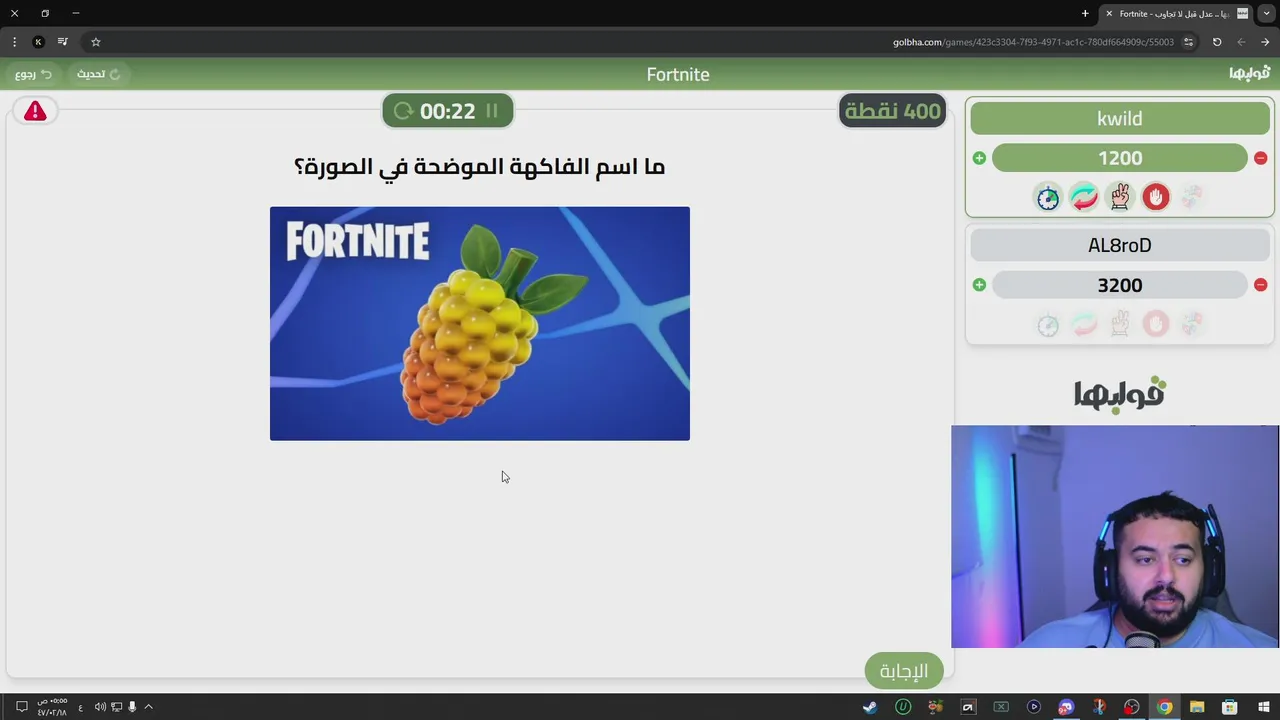This screenshot has width=1280, height=720.
Task: Use kwild's stopwatch power-up
Action: [x=1048, y=197]
